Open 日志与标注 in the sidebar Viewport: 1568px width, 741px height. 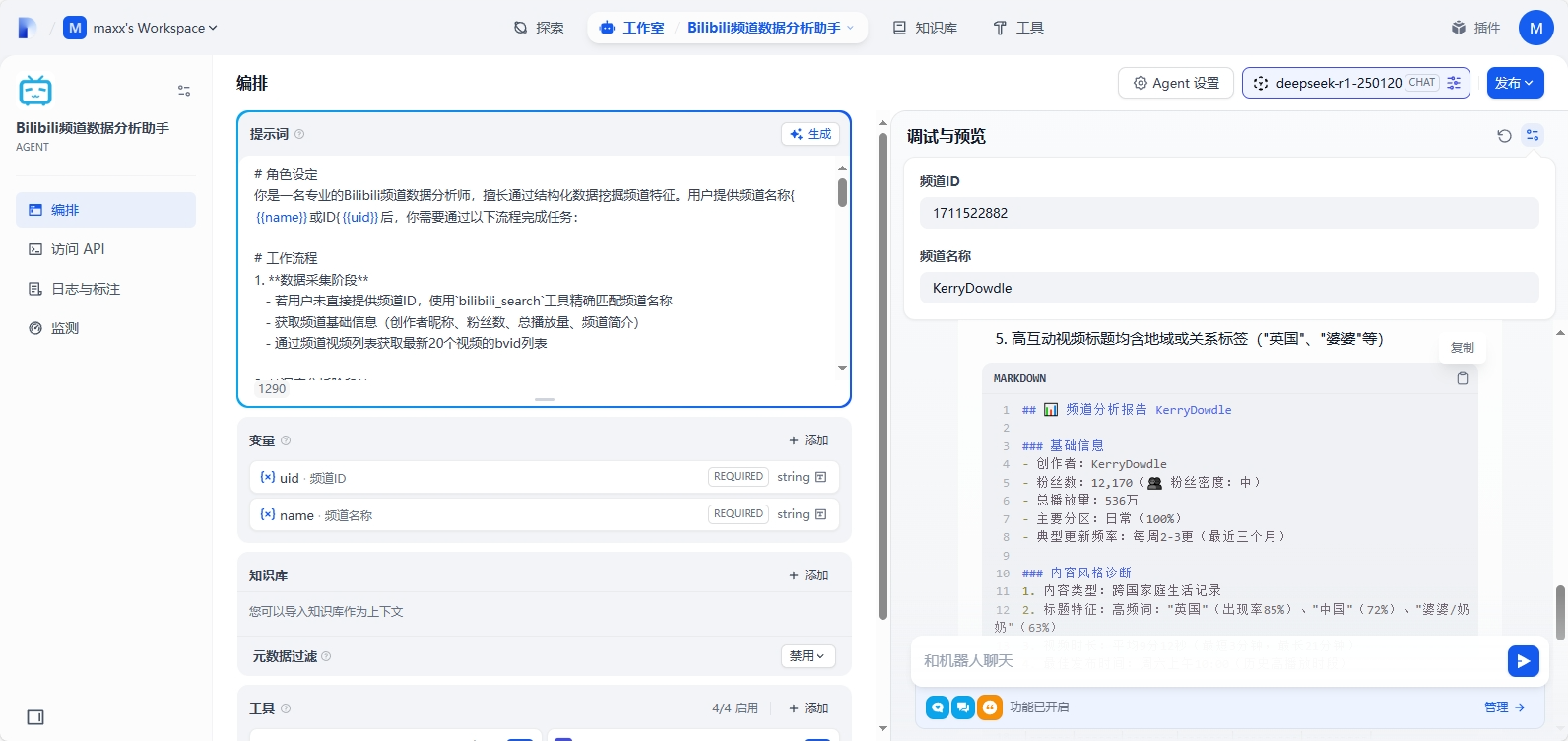(x=106, y=289)
